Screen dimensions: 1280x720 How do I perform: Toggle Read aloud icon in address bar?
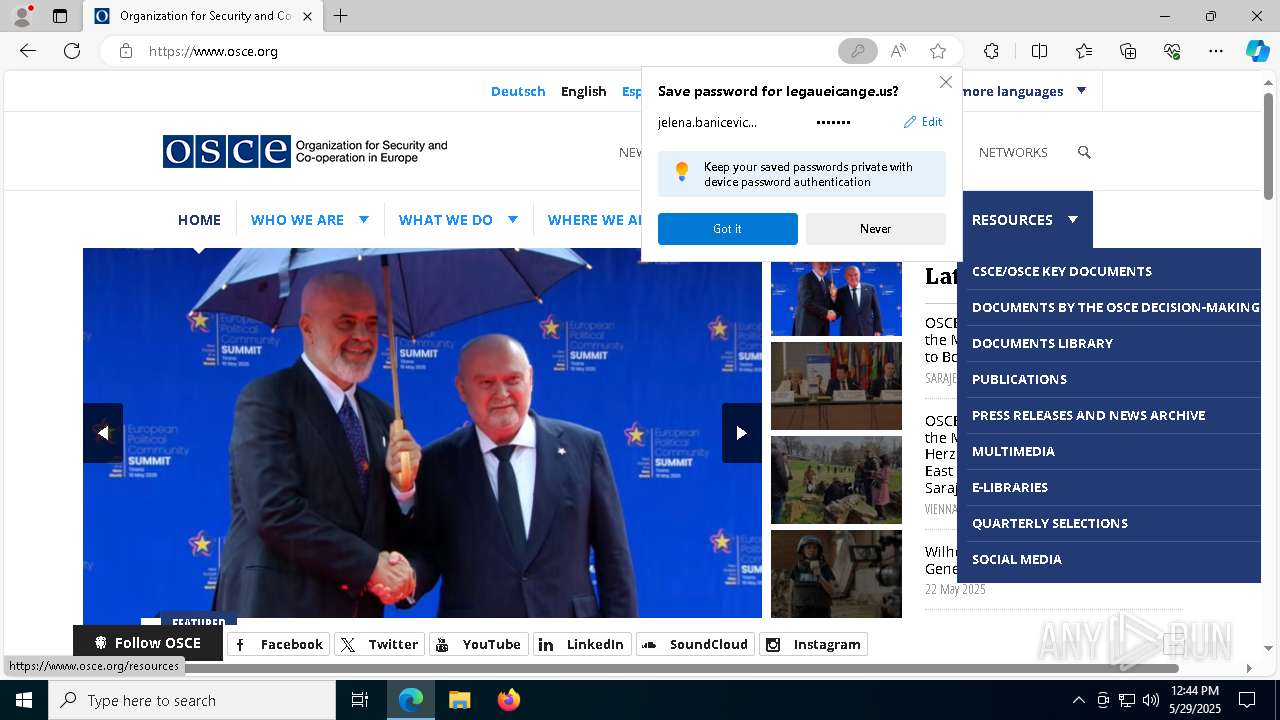[x=898, y=51]
